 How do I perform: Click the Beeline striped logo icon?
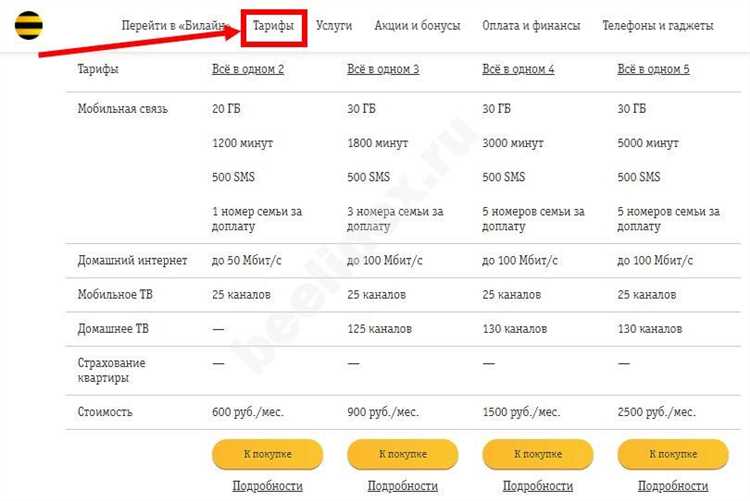29,25
